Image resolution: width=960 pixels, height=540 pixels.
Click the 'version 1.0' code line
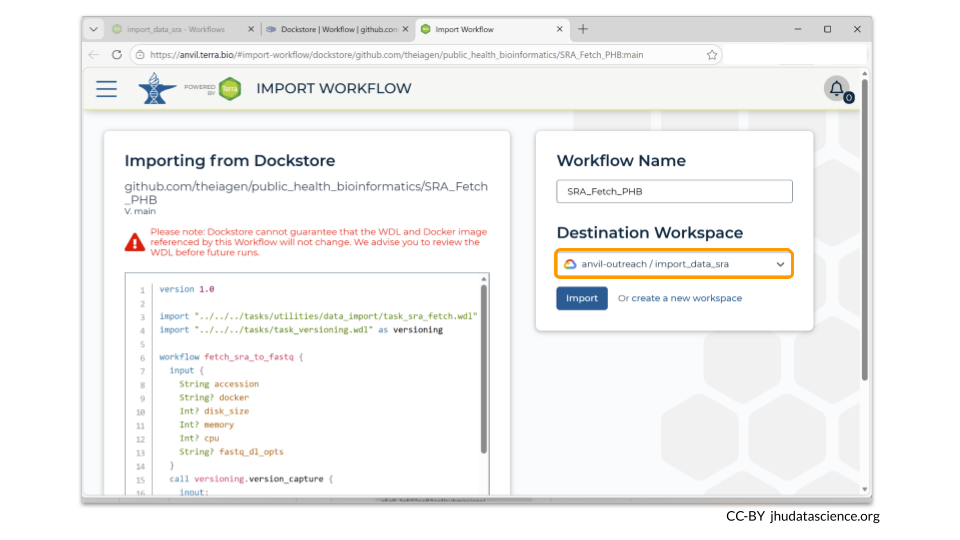tap(187, 289)
